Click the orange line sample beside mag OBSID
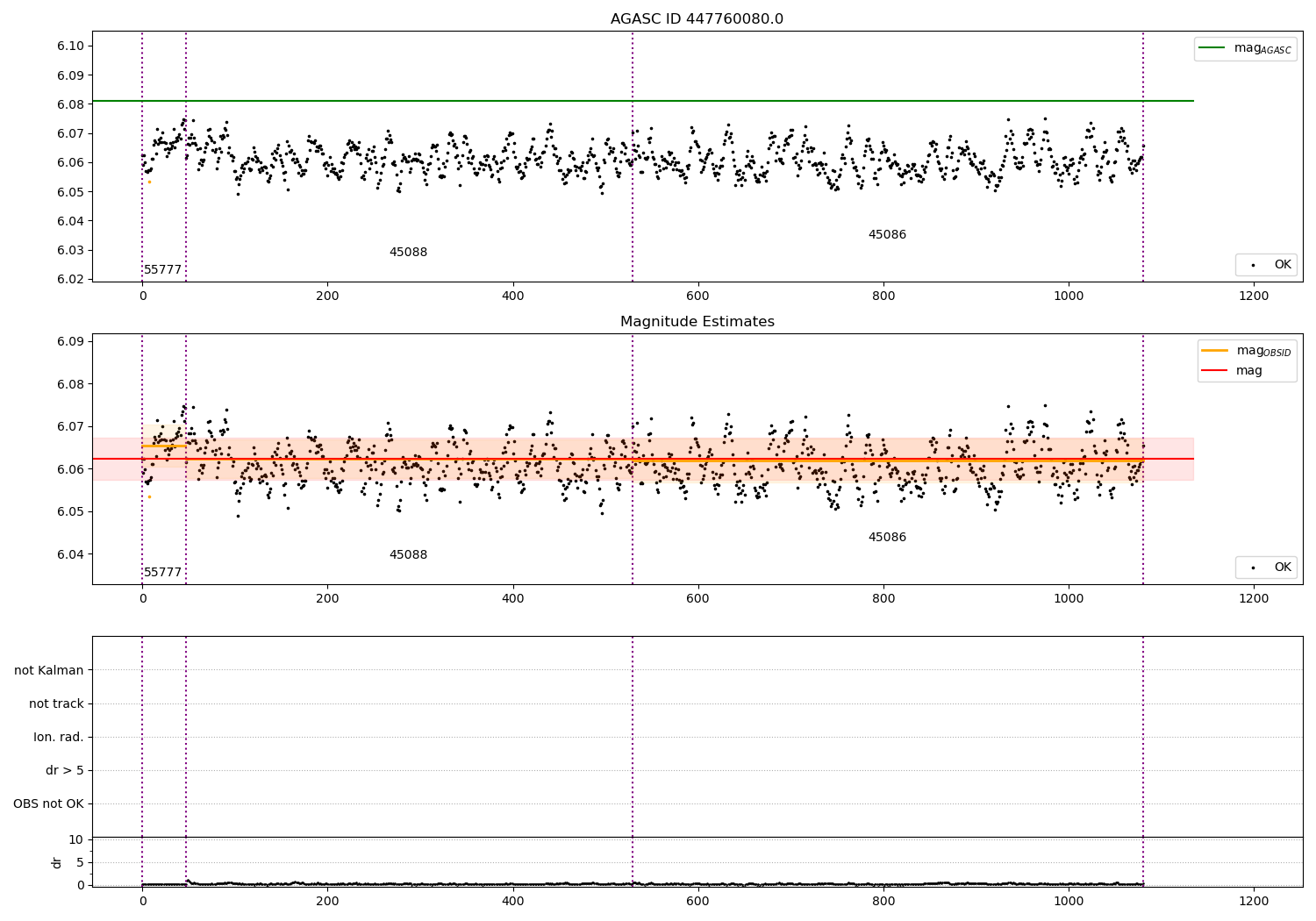Viewport: 1316px width, 921px height. tap(1214, 350)
